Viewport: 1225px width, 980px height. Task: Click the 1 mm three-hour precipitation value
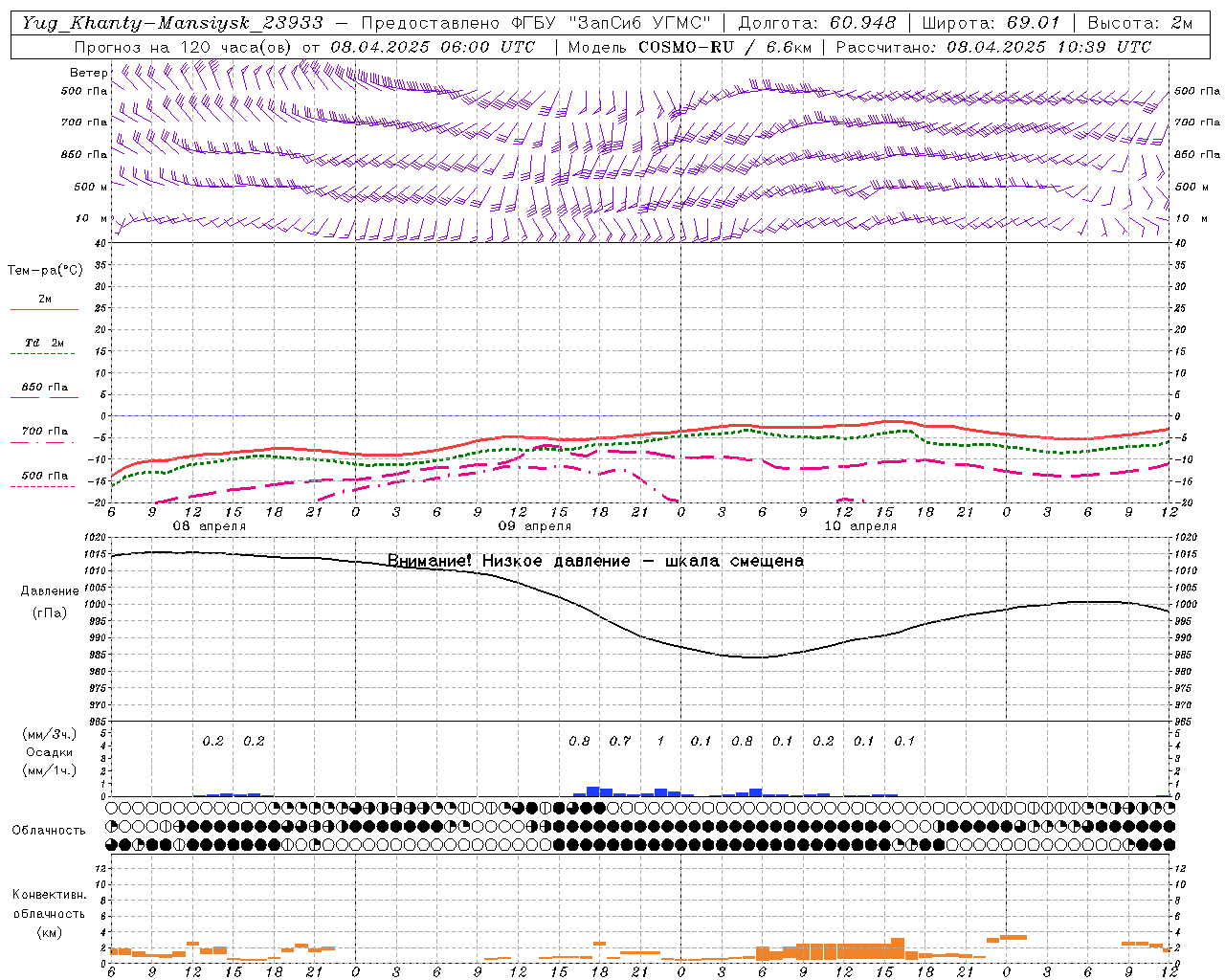660,741
